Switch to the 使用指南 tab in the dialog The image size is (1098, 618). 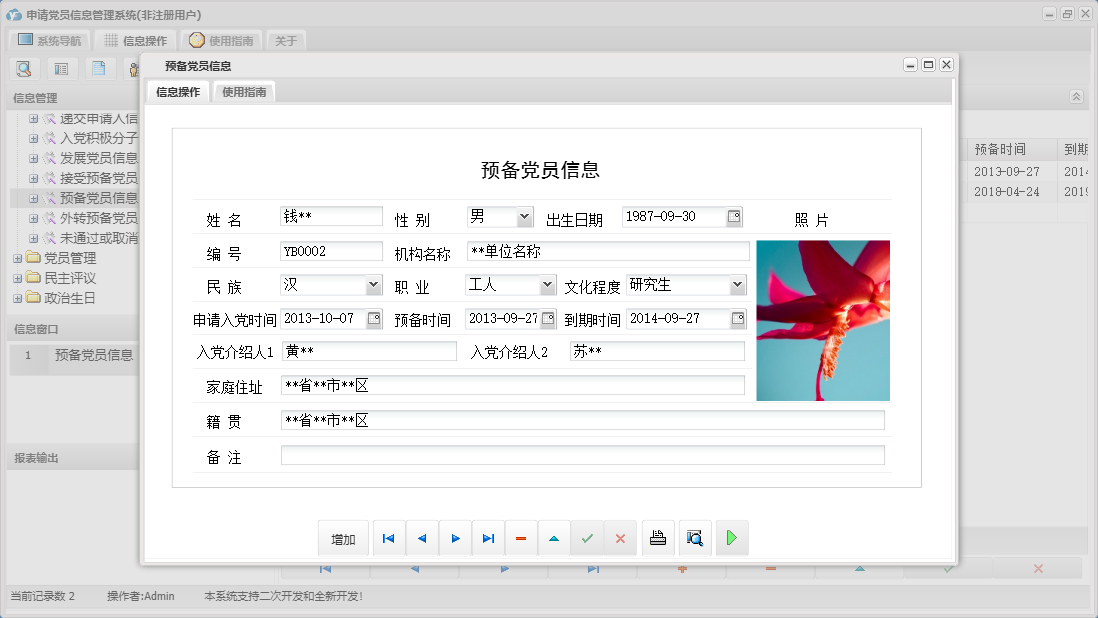tap(242, 90)
